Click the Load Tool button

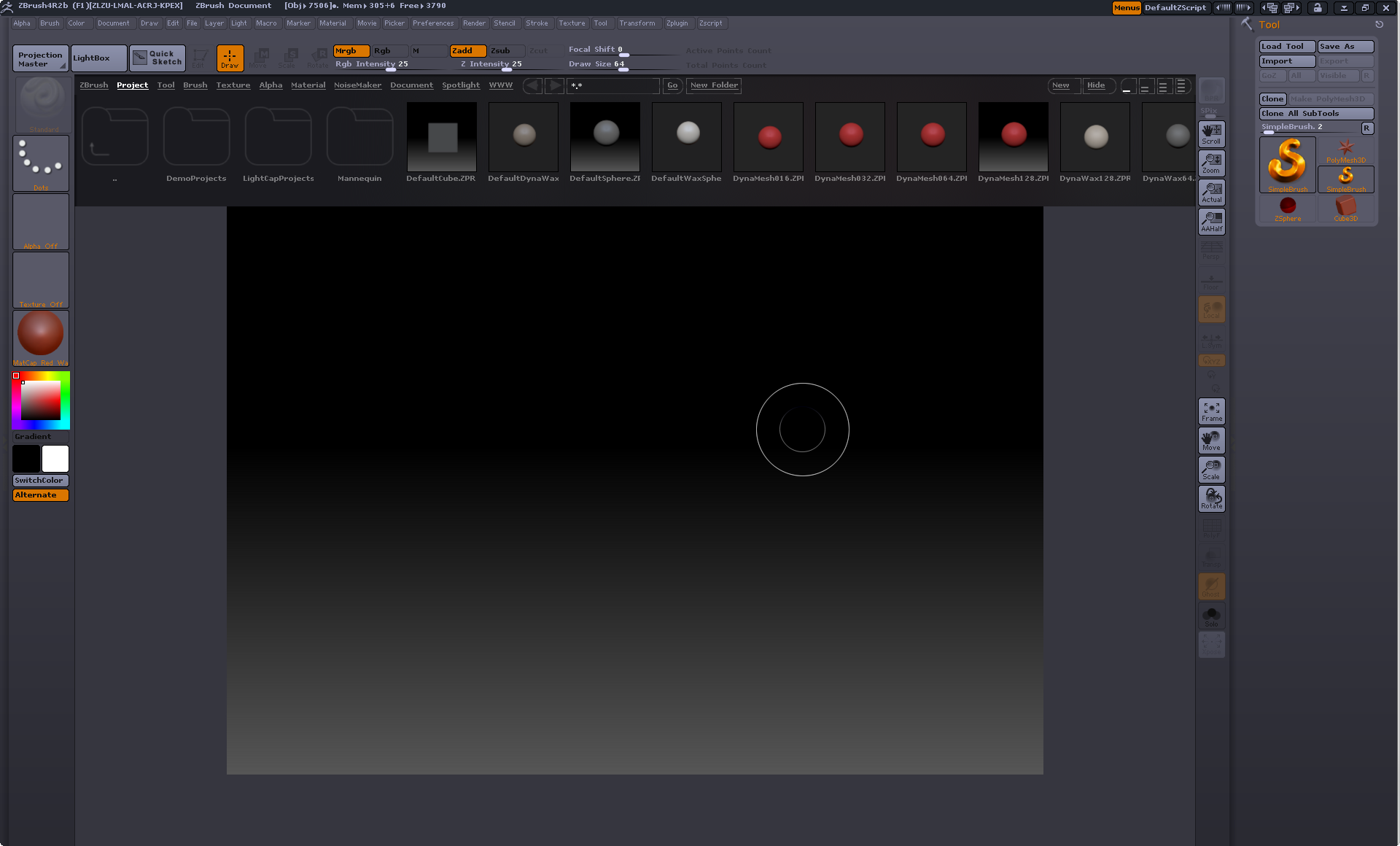point(1286,46)
